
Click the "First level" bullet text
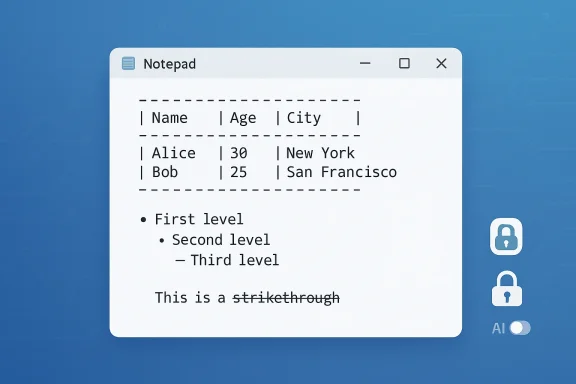(199, 219)
